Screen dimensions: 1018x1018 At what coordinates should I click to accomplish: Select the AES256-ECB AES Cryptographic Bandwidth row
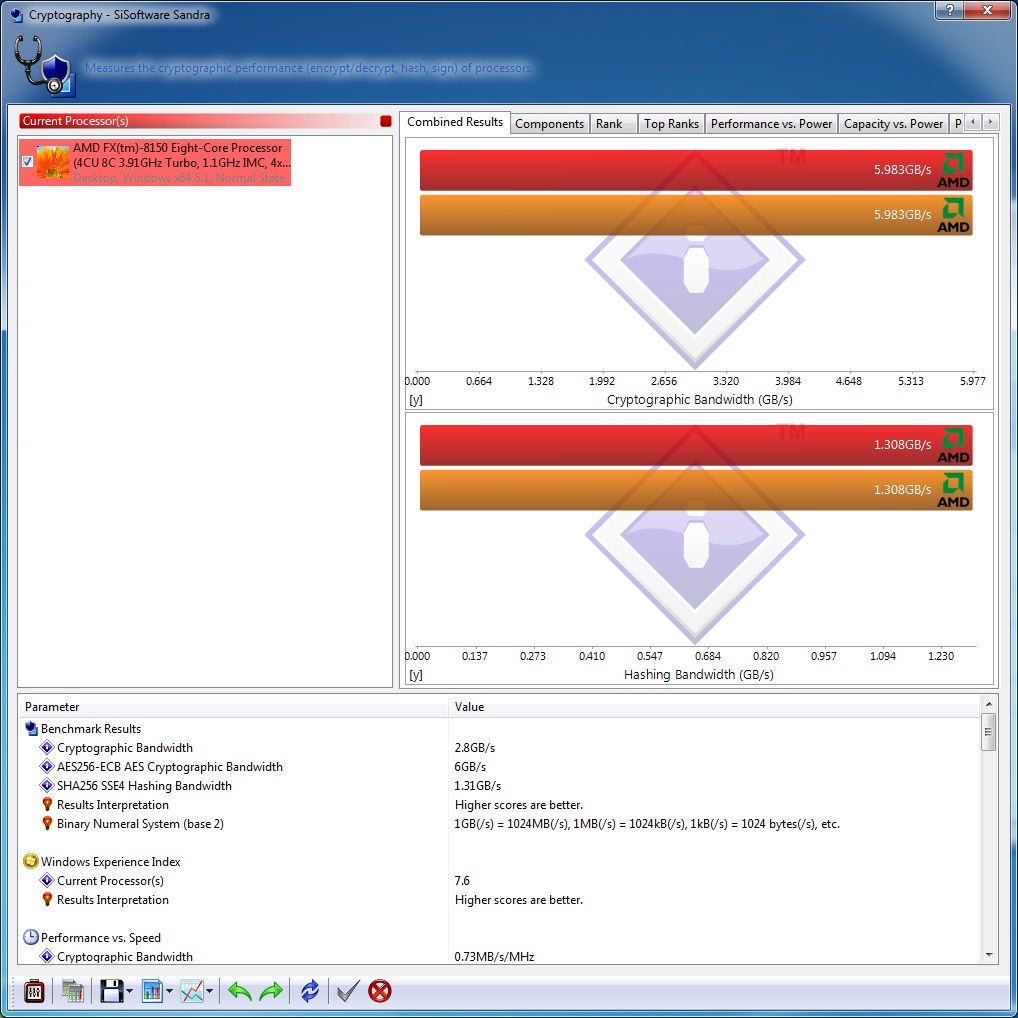coord(169,767)
